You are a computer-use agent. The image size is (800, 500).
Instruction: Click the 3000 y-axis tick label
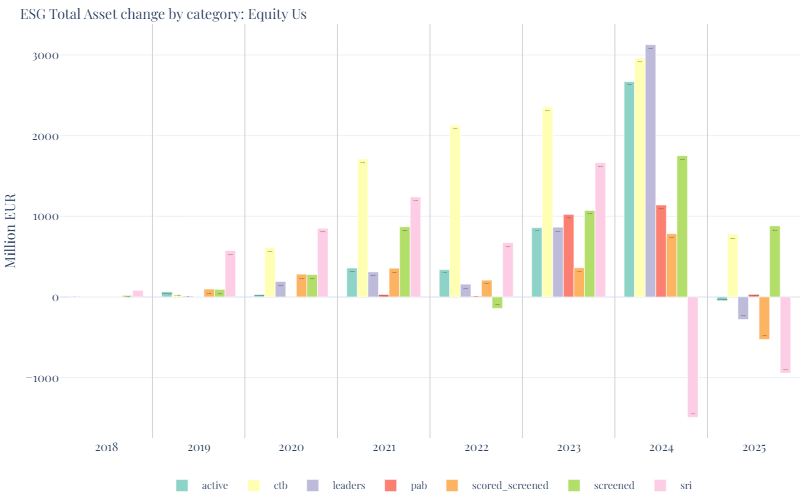click(x=45, y=56)
